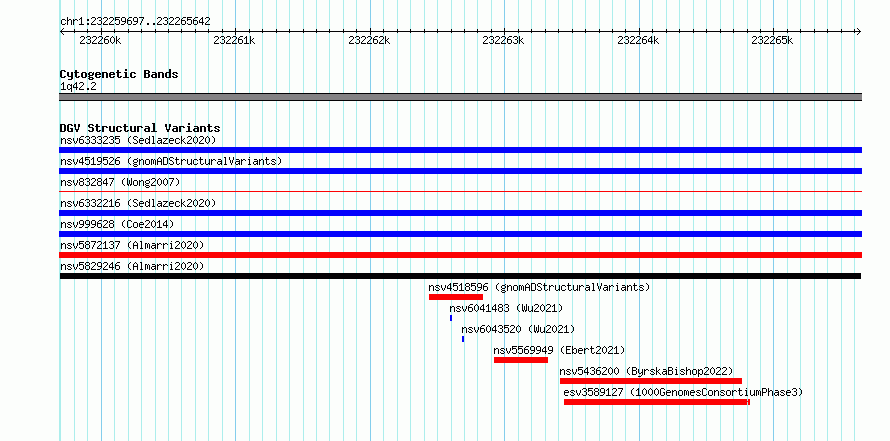Click the small blue mark under nsv6041483
Viewport: 890px width, 441px height.
point(451,318)
